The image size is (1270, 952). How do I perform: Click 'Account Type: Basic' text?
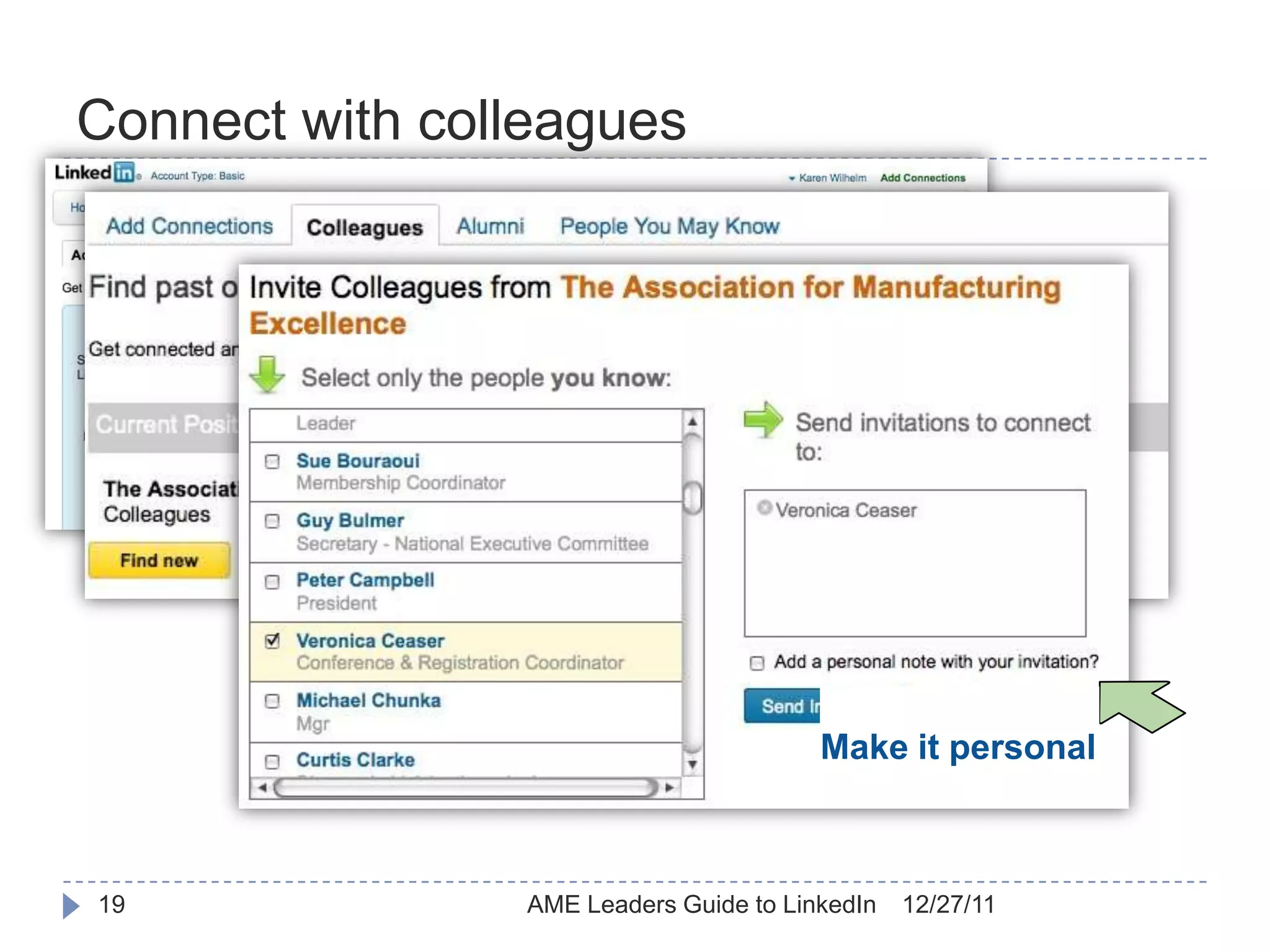click(198, 176)
